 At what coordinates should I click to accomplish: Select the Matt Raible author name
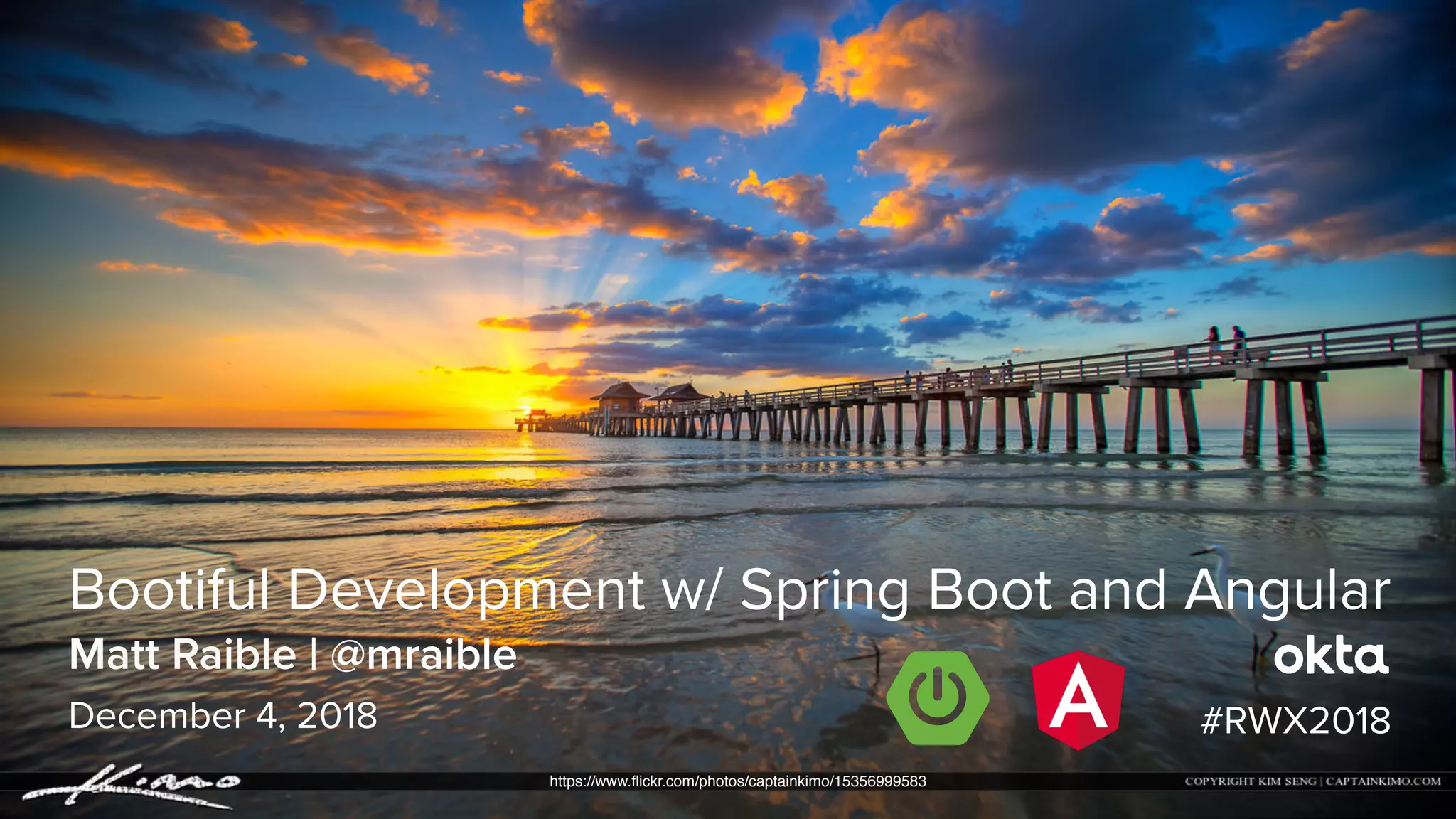(183, 655)
